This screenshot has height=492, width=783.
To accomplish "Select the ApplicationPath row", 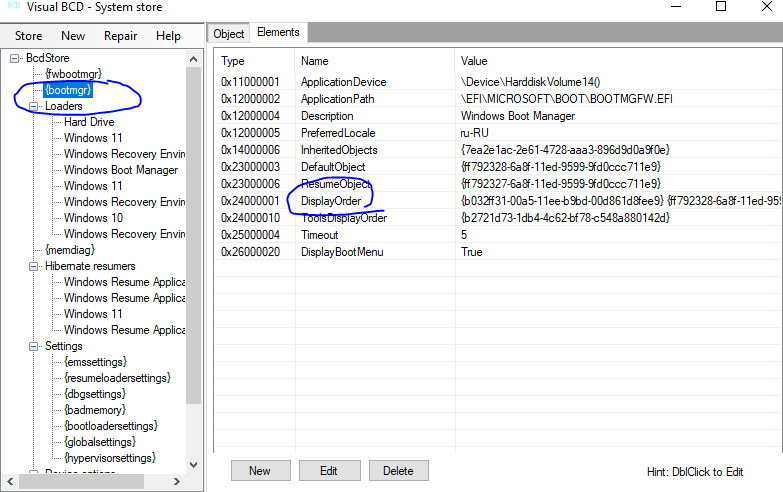I will click(498, 99).
